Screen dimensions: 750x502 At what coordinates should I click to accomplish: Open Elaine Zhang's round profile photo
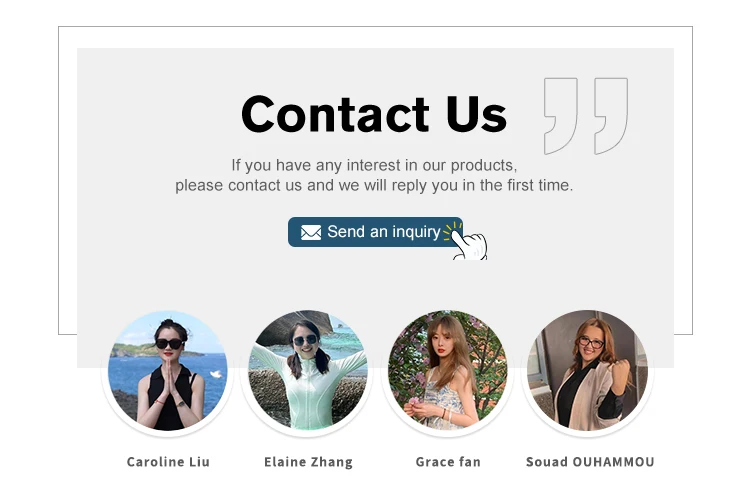[x=308, y=371]
